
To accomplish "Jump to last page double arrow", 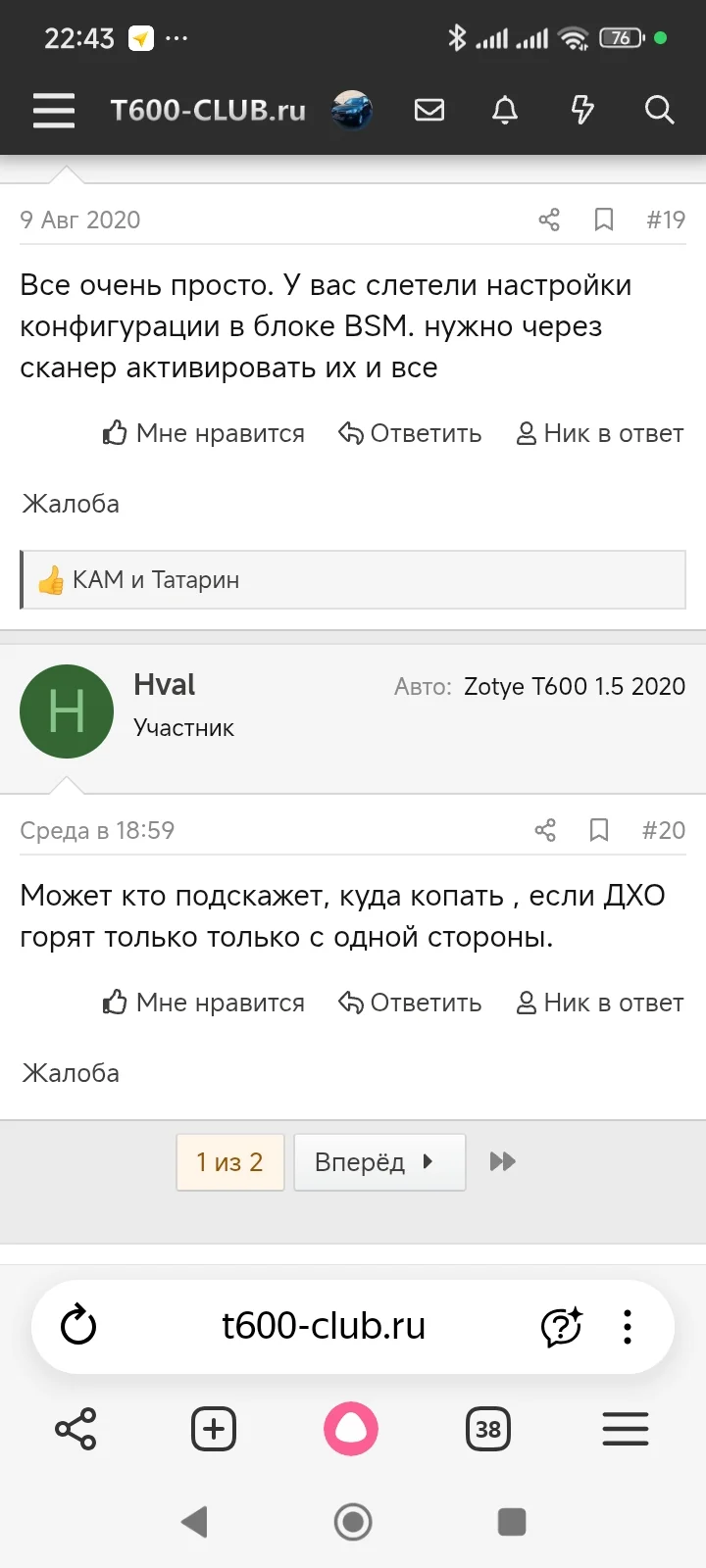I will point(502,1162).
